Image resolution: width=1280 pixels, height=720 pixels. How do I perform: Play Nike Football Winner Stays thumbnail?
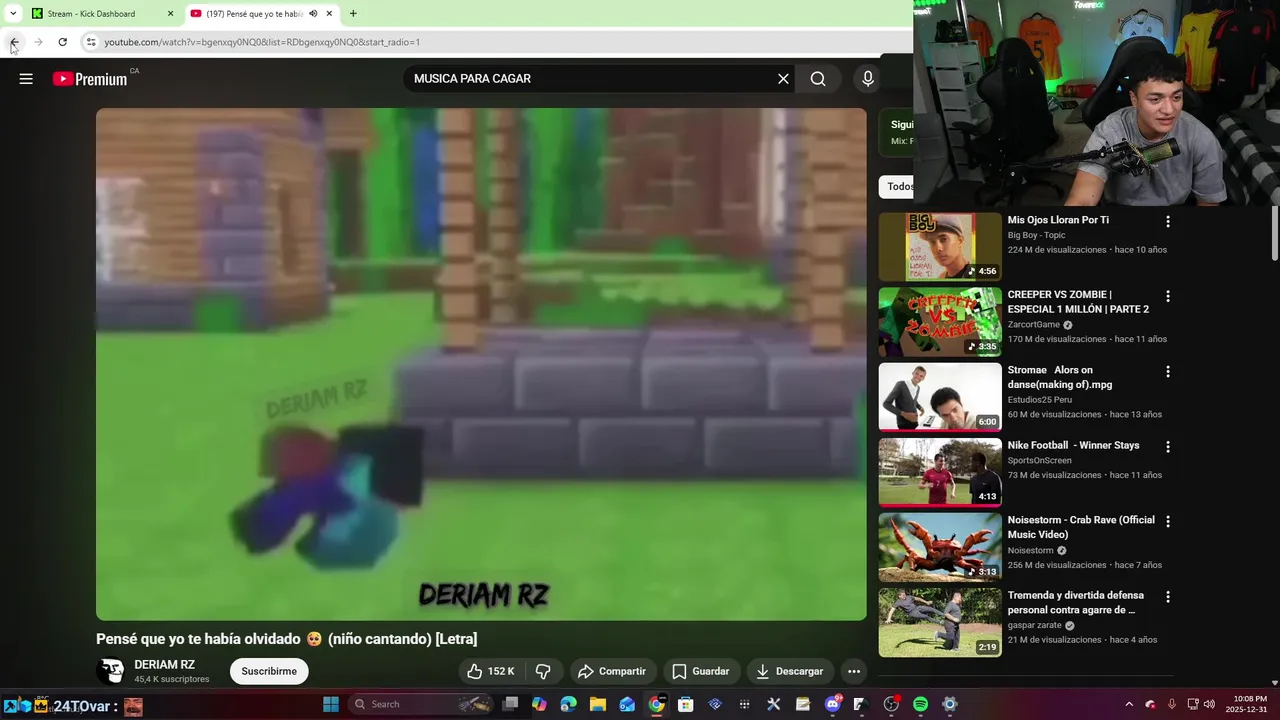[940, 471]
